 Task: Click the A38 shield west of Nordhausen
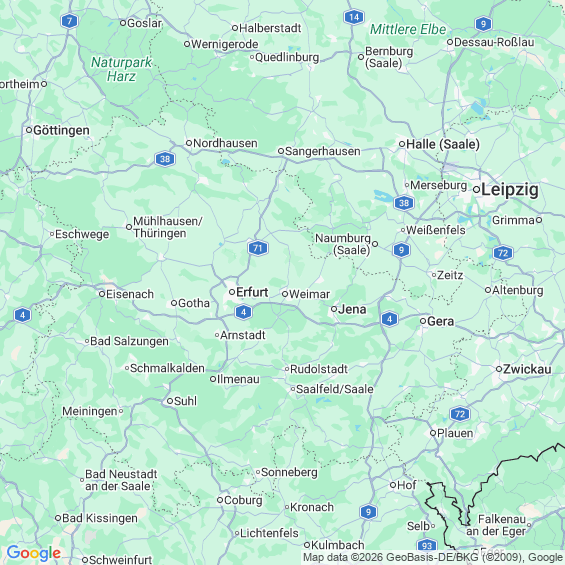[165, 159]
